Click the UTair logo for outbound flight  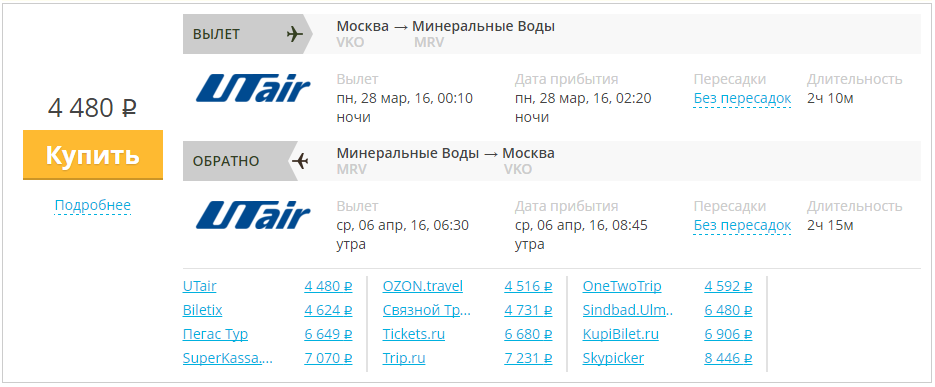tap(253, 89)
